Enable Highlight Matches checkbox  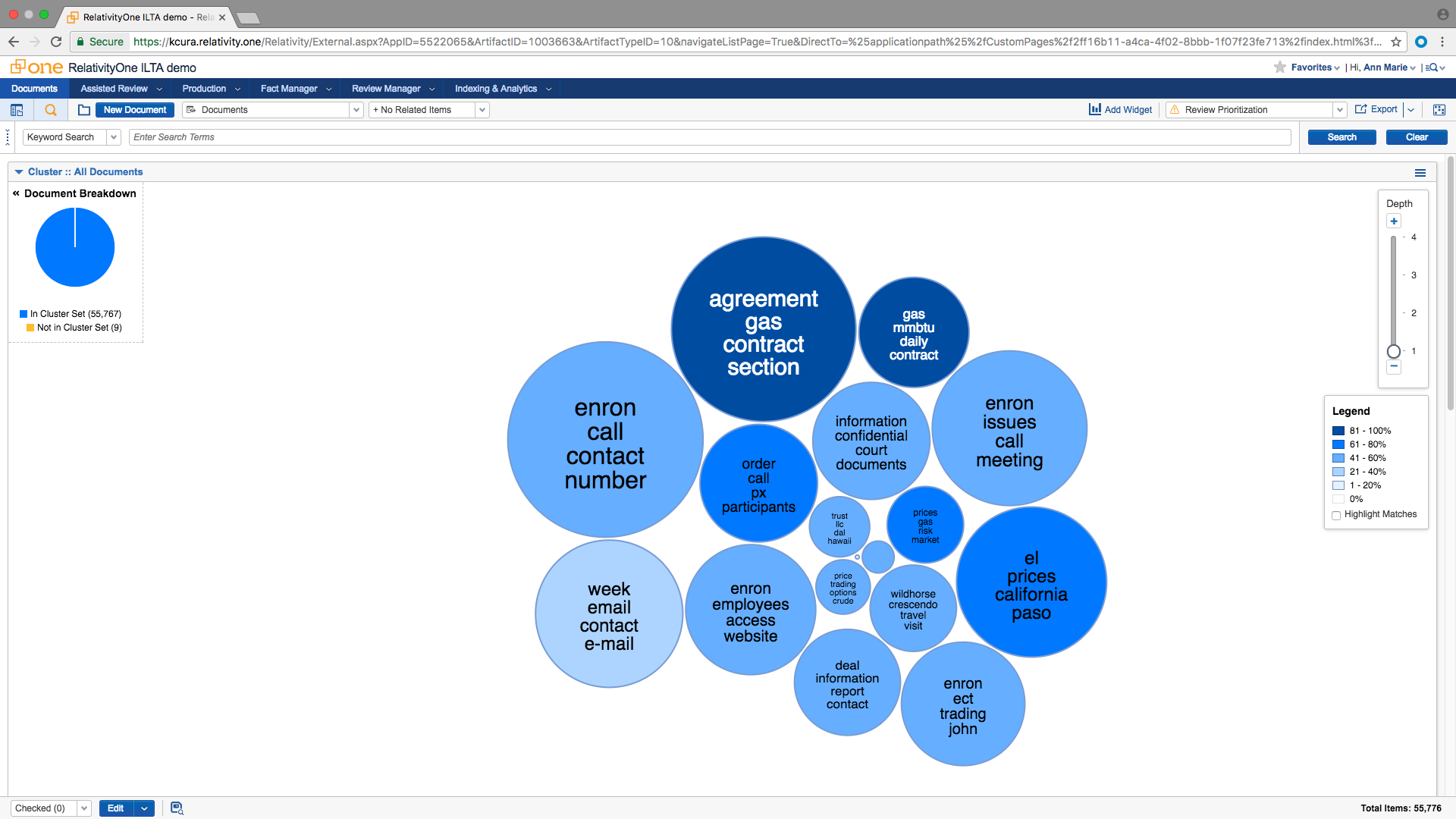click(x=1336, y=515)
